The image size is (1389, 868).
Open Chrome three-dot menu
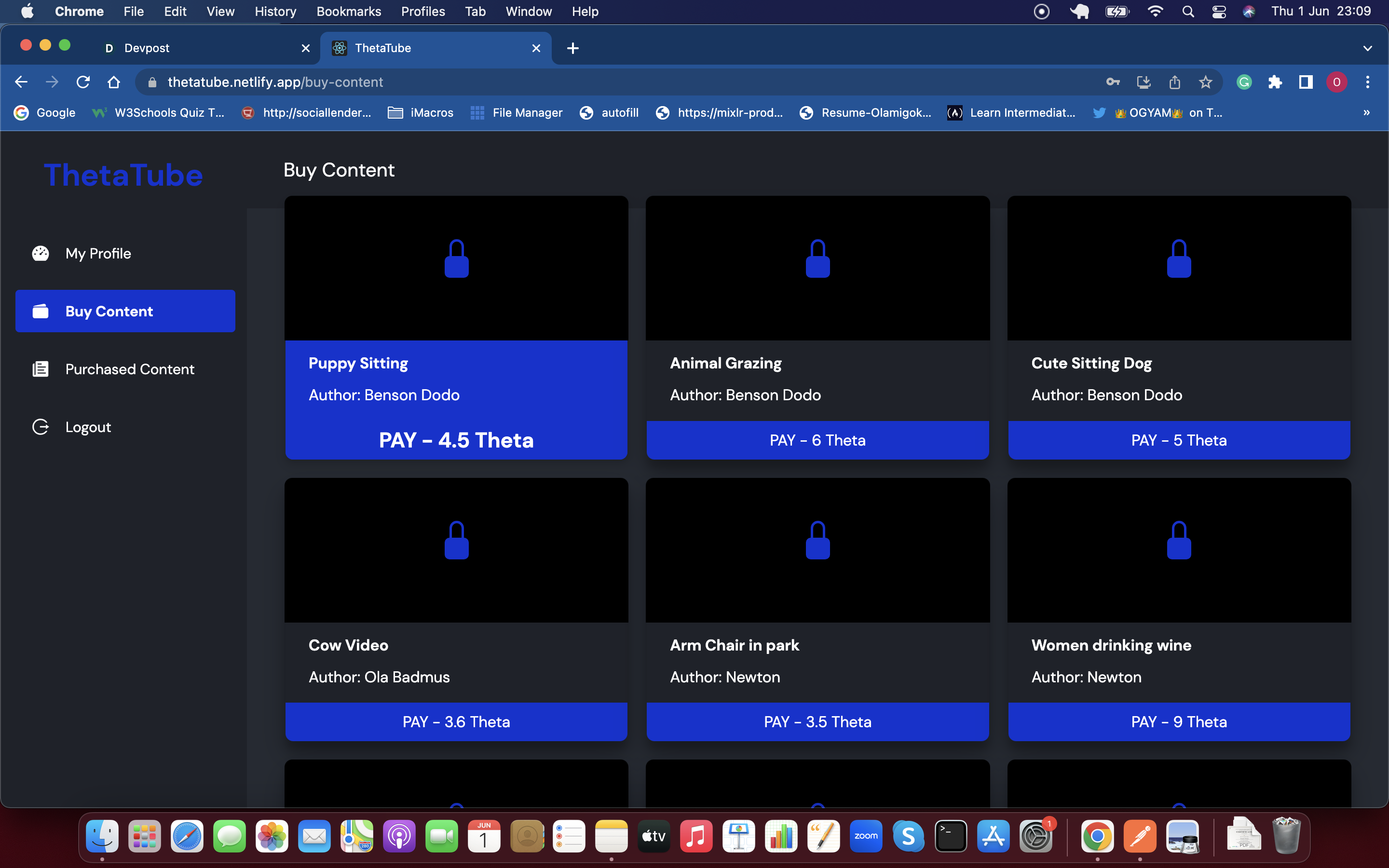pos(1368,82)
